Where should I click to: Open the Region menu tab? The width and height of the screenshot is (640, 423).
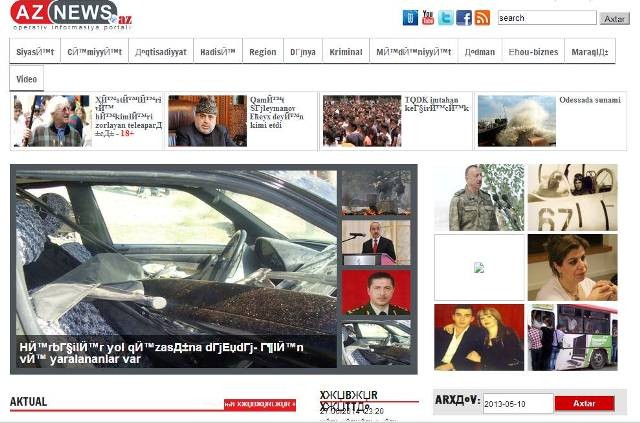[263, 52]
